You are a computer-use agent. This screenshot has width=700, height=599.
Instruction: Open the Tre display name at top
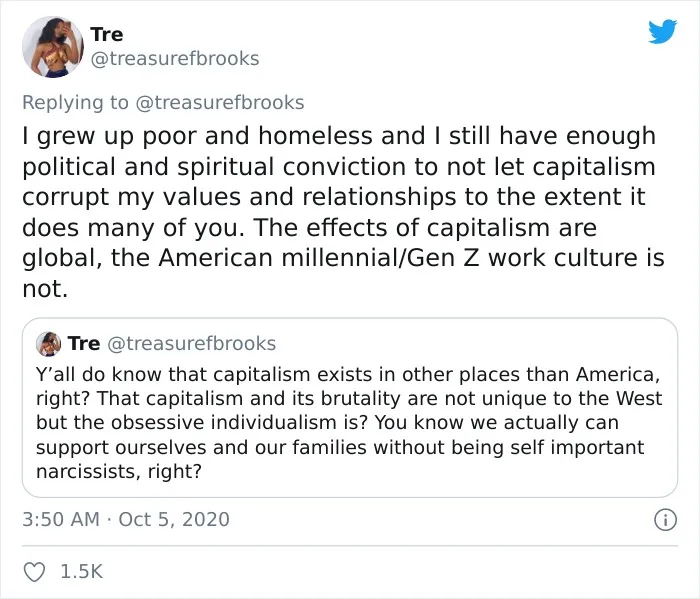pyautogui.click(x=107, y=34)
